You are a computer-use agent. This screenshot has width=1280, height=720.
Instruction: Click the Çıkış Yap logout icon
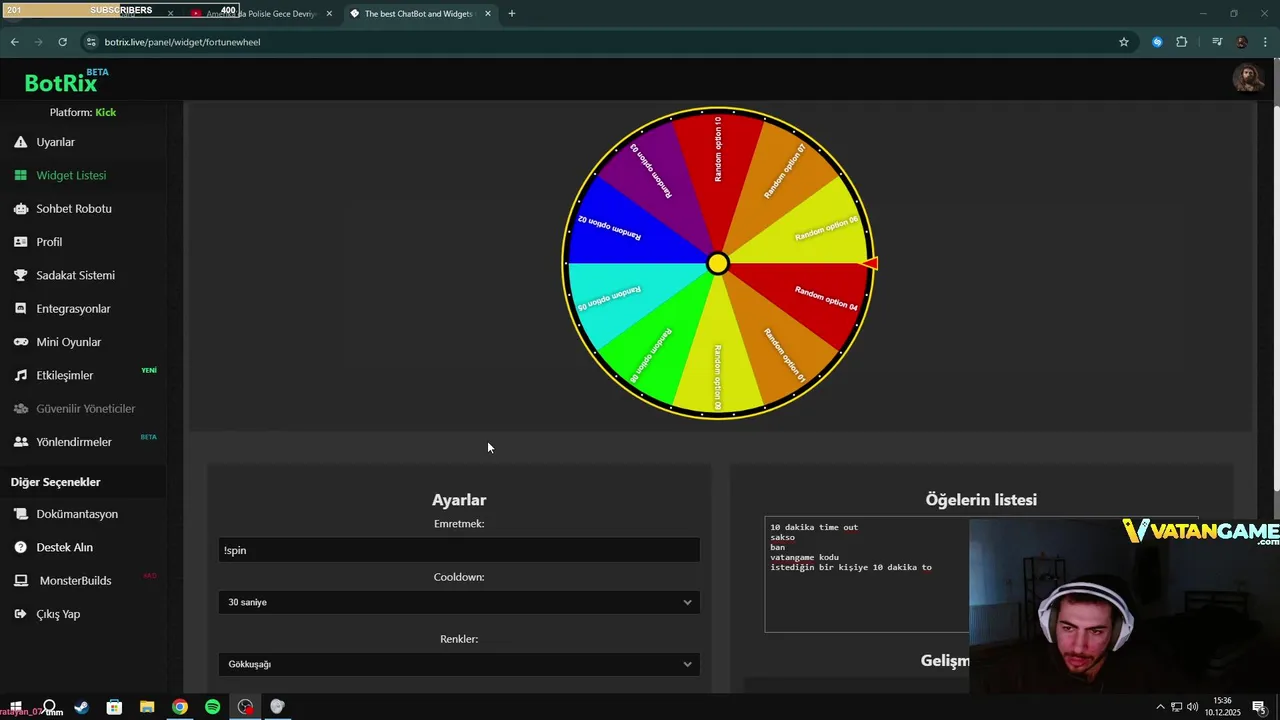[20, 614]
